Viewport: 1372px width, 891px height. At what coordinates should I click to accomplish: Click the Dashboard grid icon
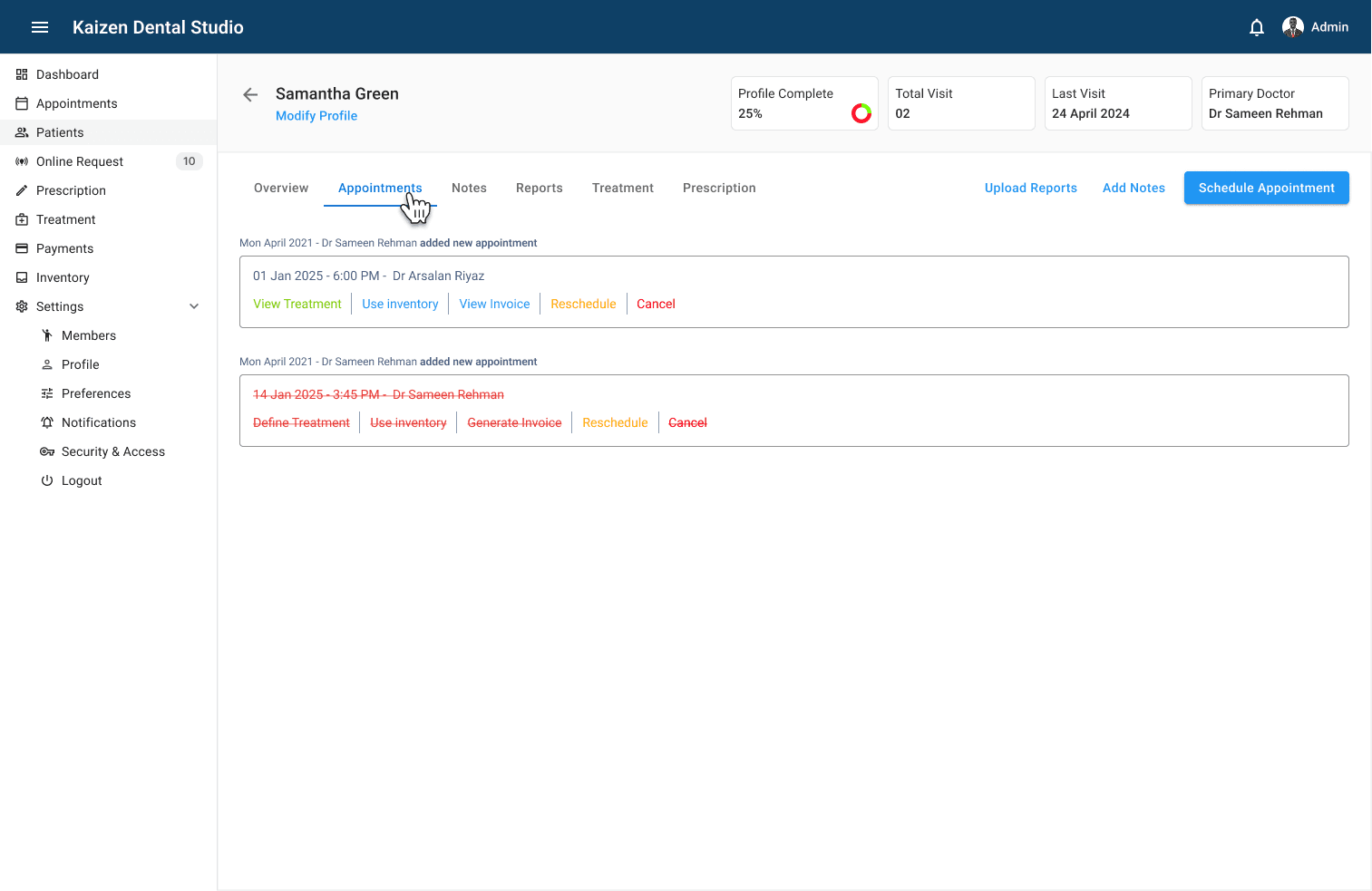coord(22,74)
